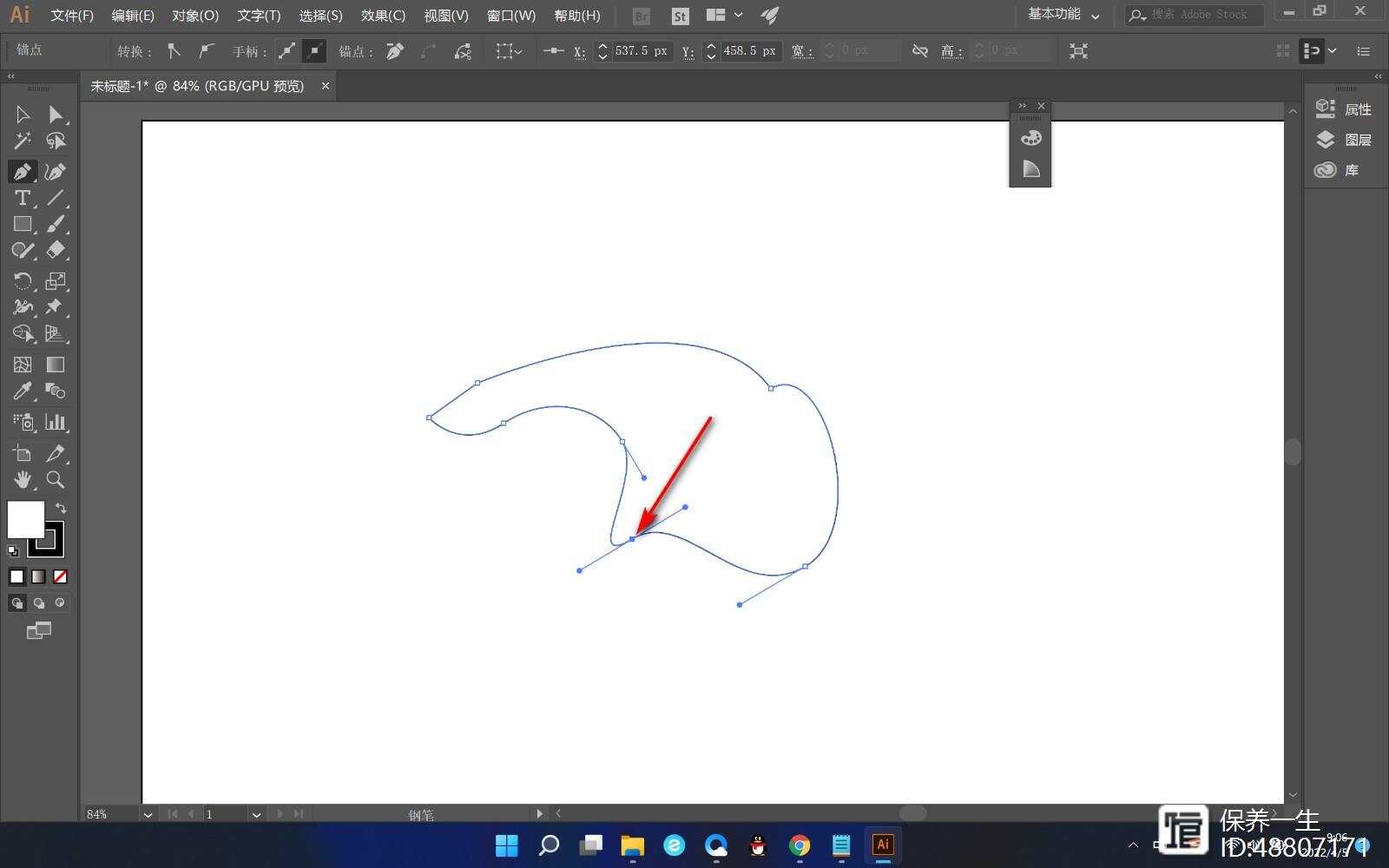
Task: Open the artboard number dropdown
Action: [256, 814]
